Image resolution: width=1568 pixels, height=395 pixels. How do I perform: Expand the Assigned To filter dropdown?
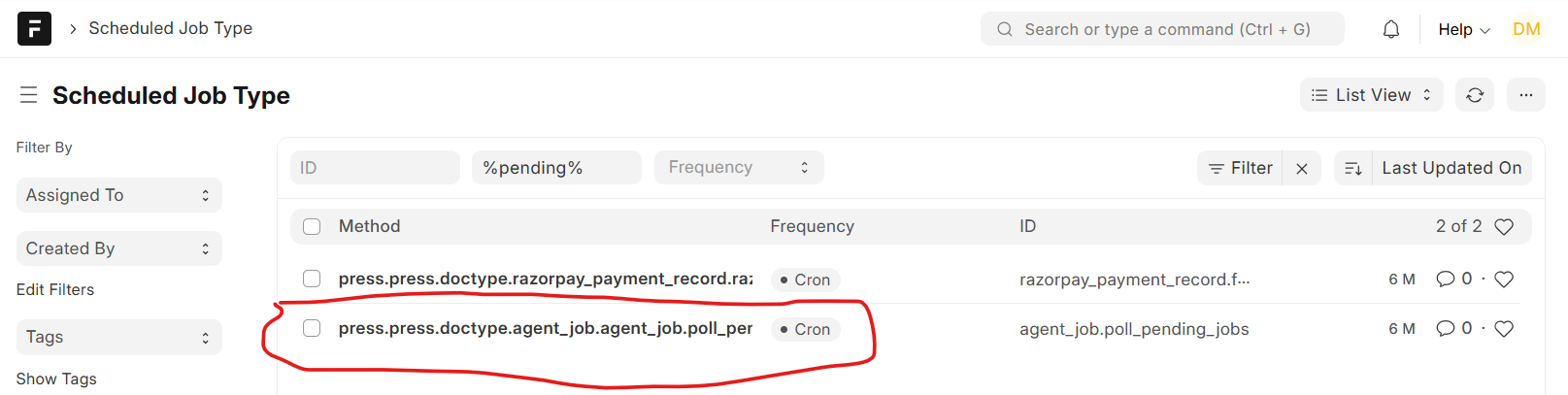point(119,195)
